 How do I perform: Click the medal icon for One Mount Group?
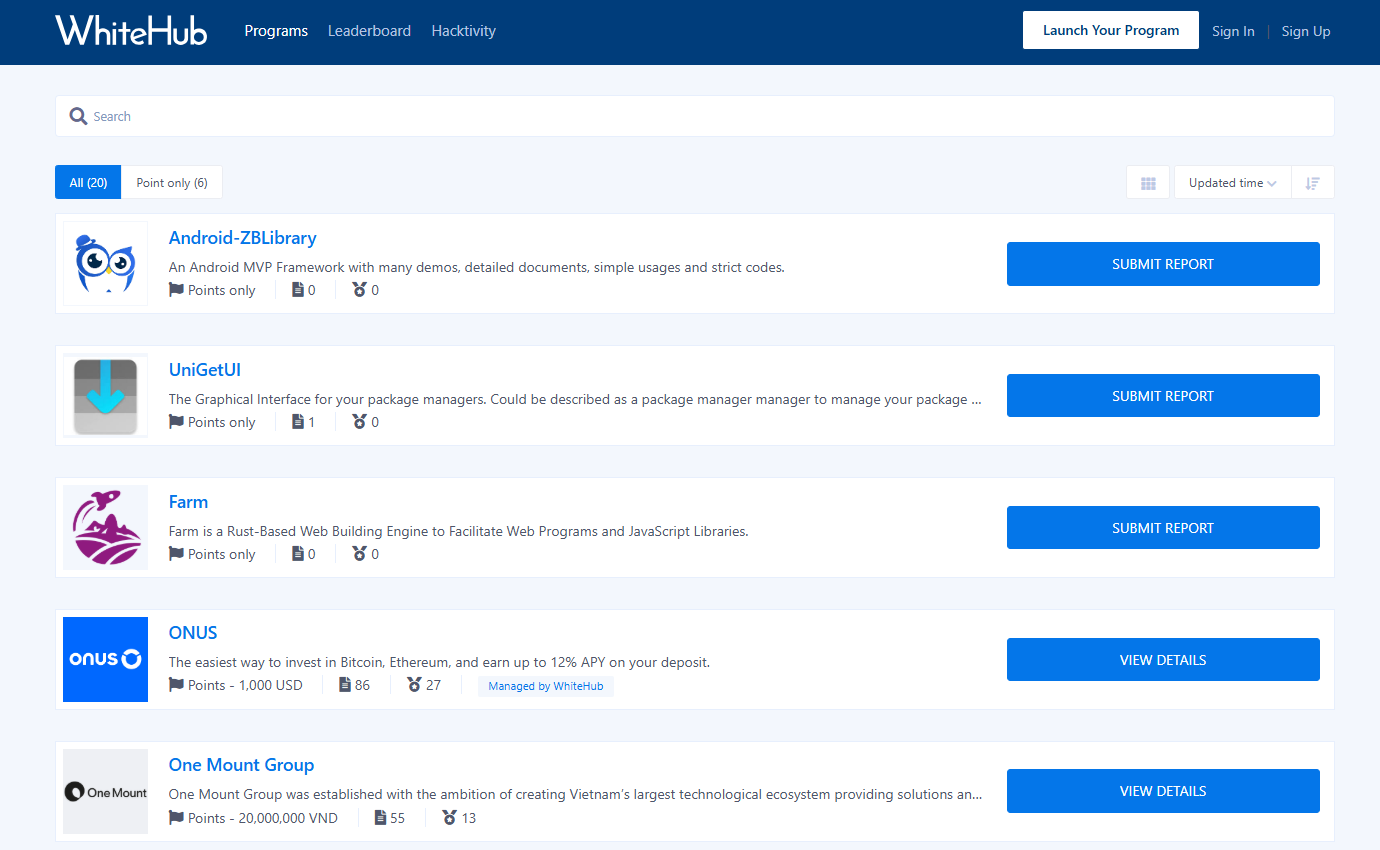pos(449,818)
